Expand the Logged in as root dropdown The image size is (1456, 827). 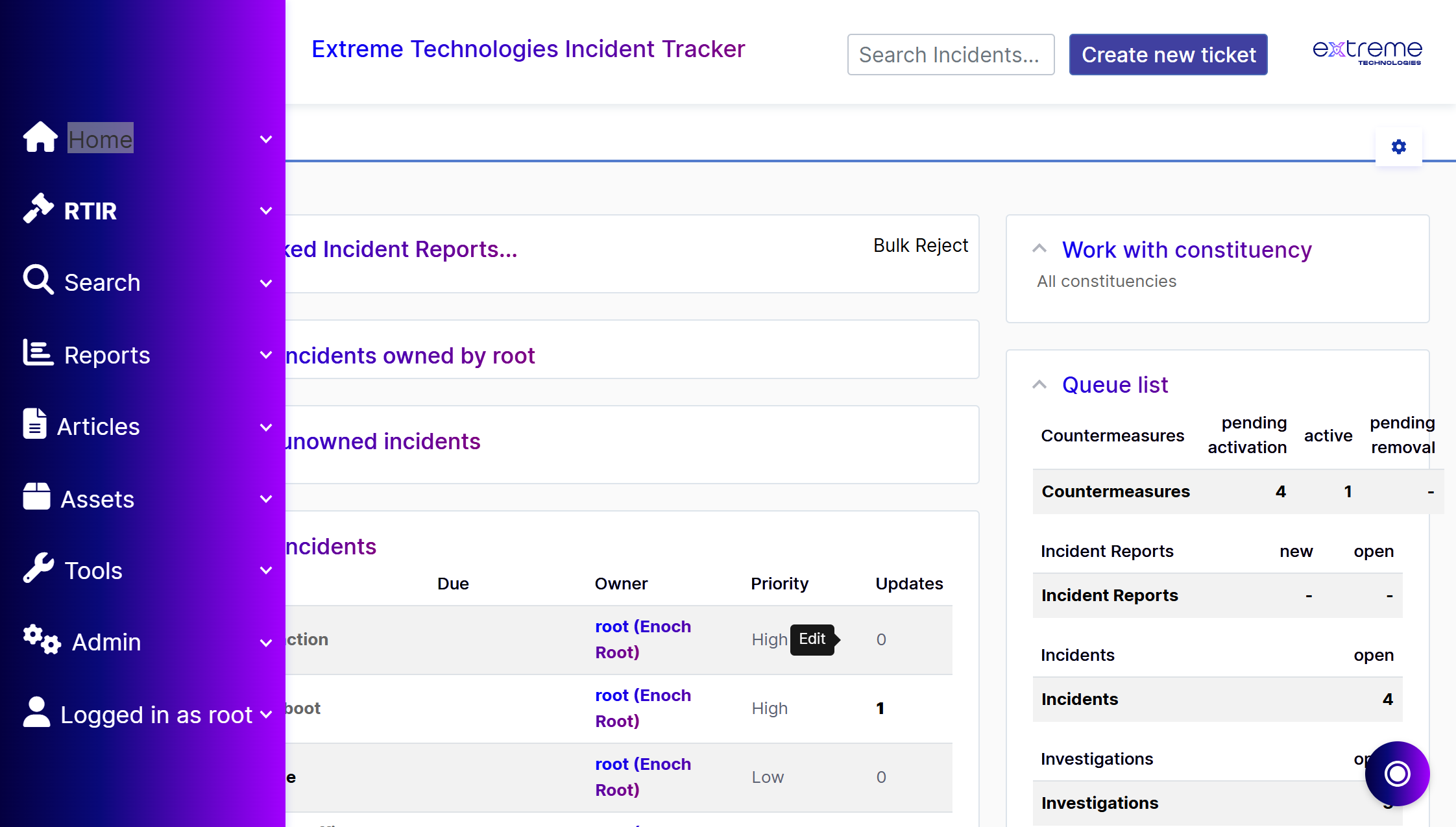pos(266,715)
